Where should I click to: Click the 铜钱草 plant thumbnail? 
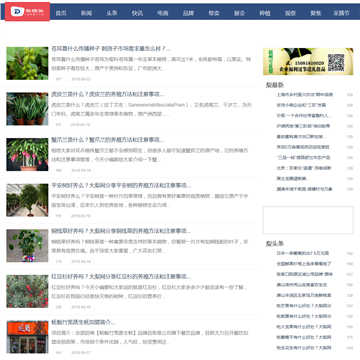[x=27, y=246]
